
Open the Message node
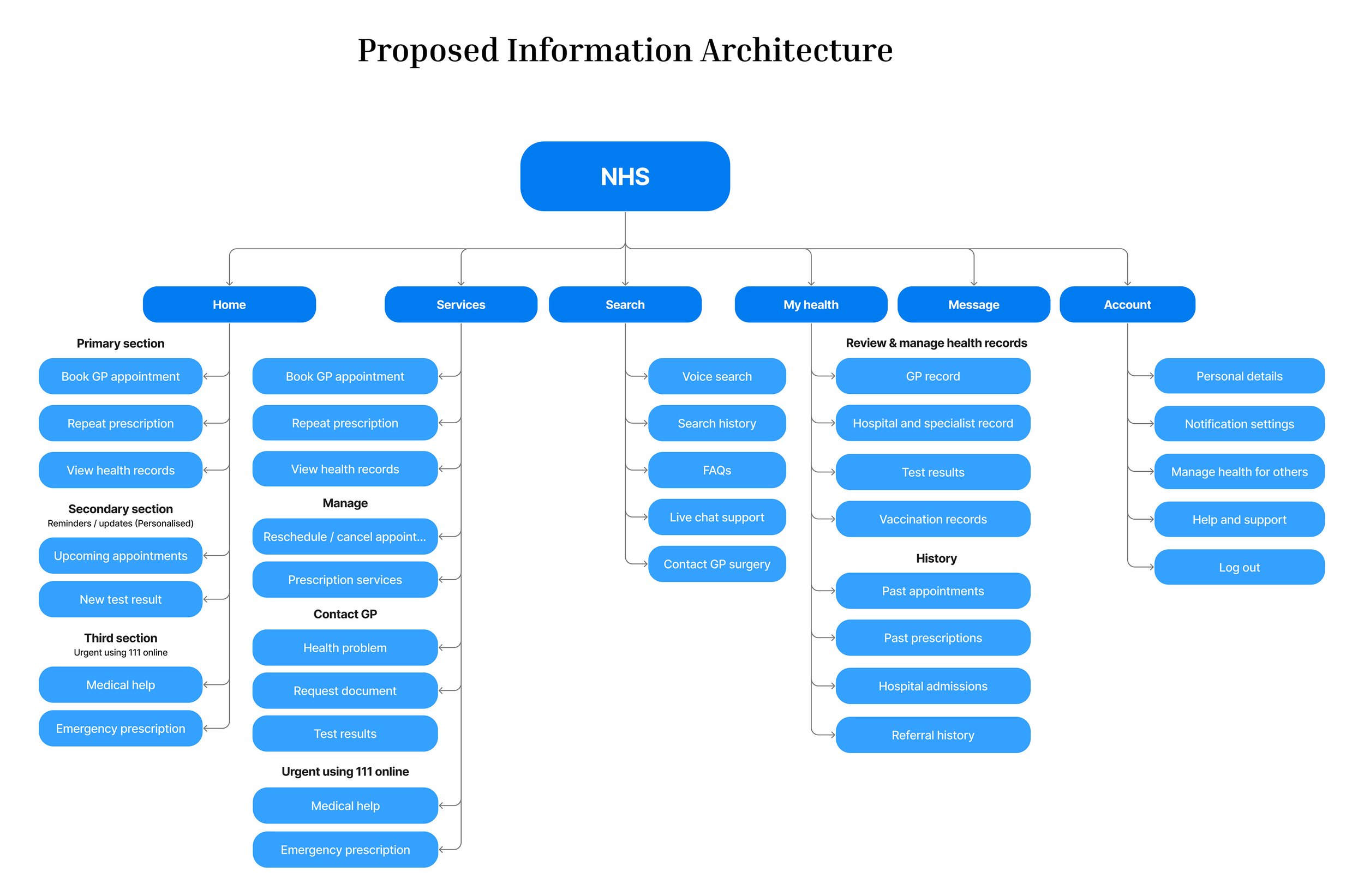pyautogui.click(x=973, y=305)
